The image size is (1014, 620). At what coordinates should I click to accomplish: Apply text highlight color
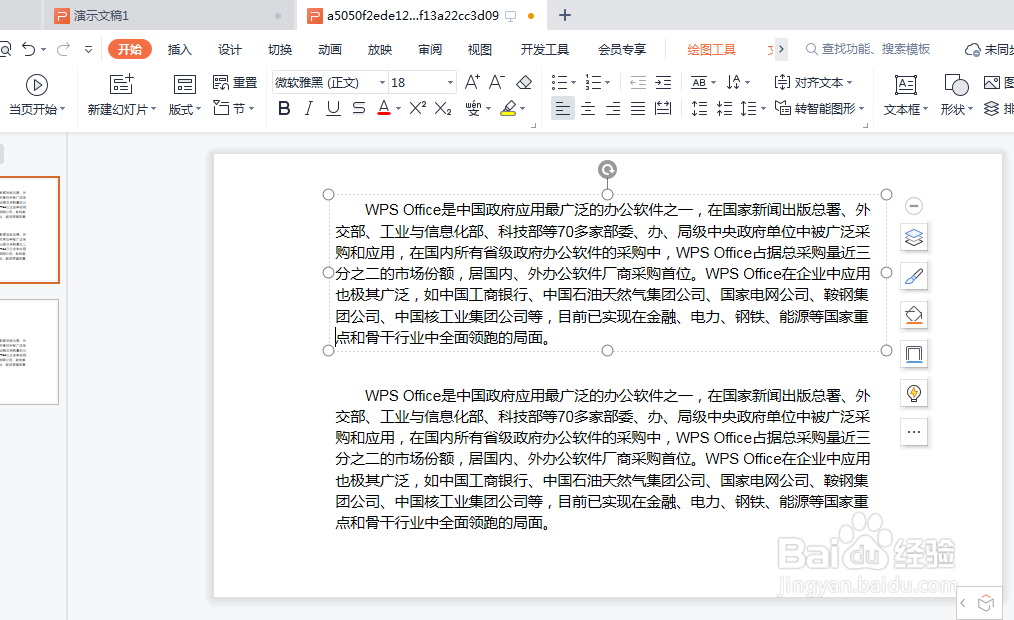tap(509, 108)
